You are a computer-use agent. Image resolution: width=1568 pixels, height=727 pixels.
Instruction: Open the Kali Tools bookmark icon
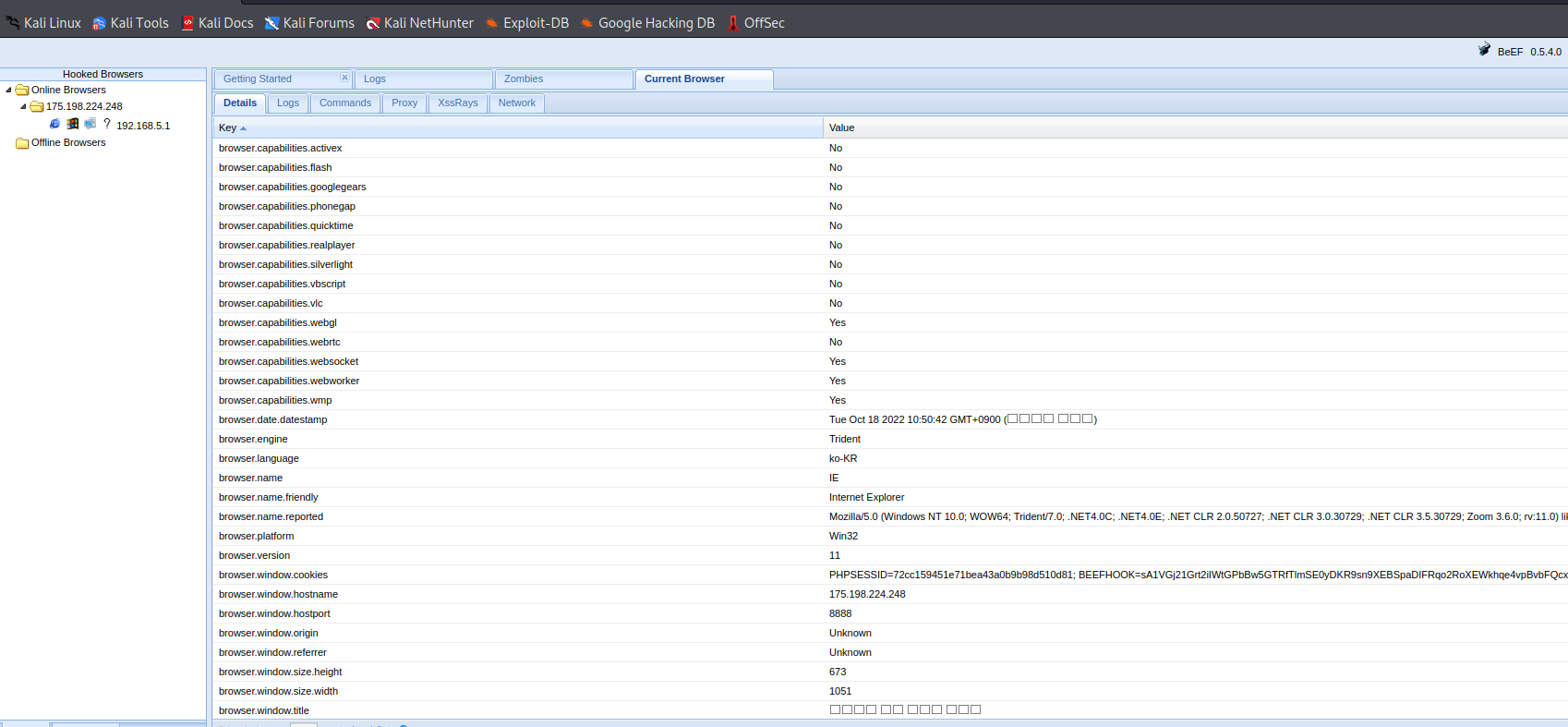click(100, 23)
